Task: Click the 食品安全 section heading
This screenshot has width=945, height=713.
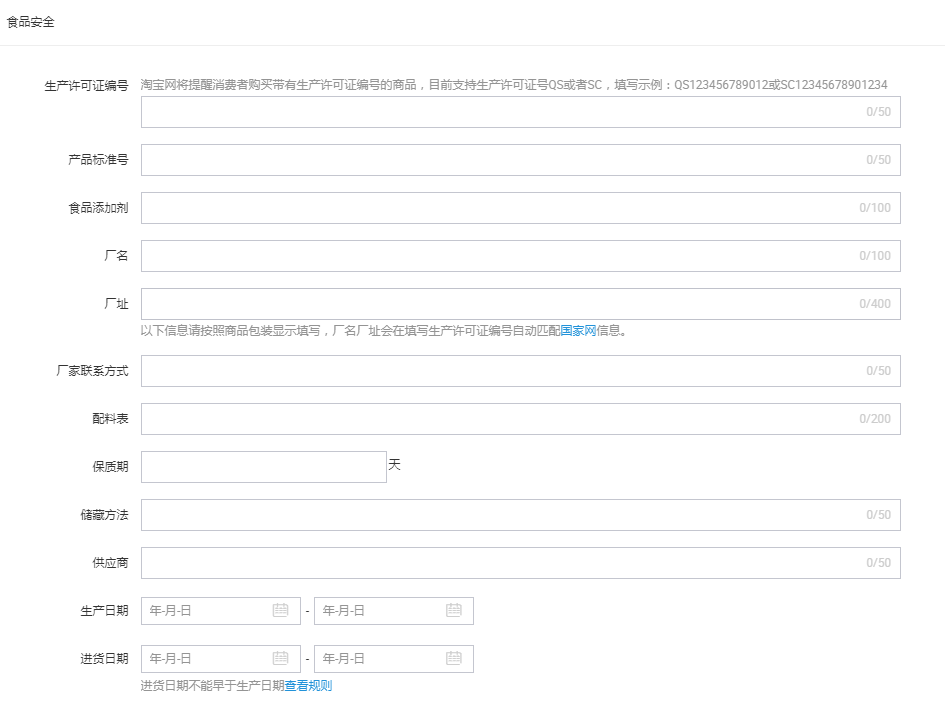Action: 30,22
